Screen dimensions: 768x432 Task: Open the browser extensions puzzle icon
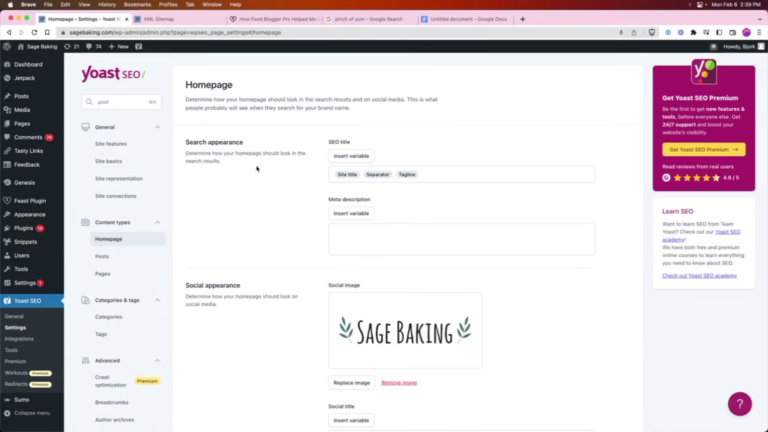pos(693,32)
